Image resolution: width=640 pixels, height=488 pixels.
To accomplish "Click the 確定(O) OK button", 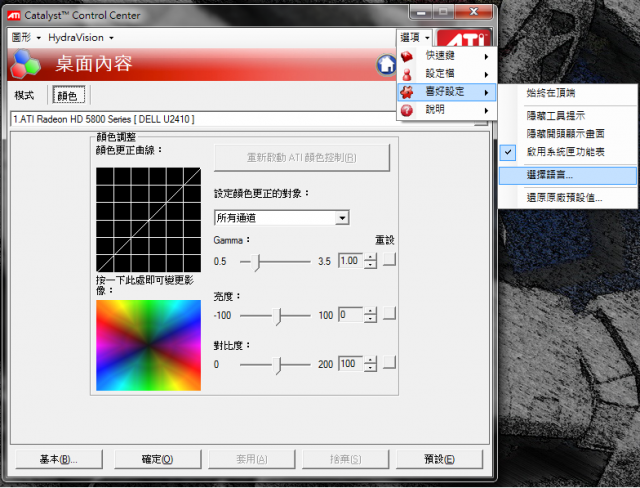I will click(x=158, y=459).
